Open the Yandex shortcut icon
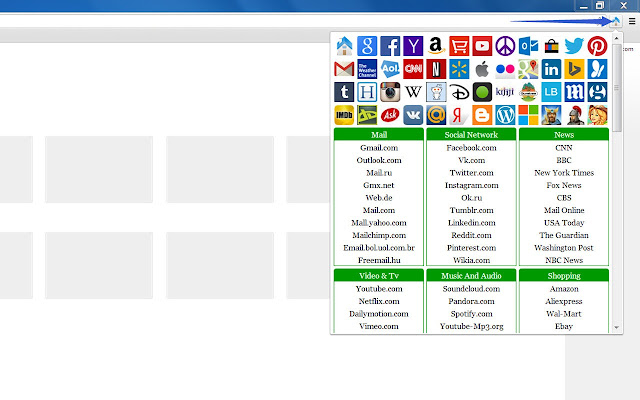The image size is (640, 400). click(459, 115)
